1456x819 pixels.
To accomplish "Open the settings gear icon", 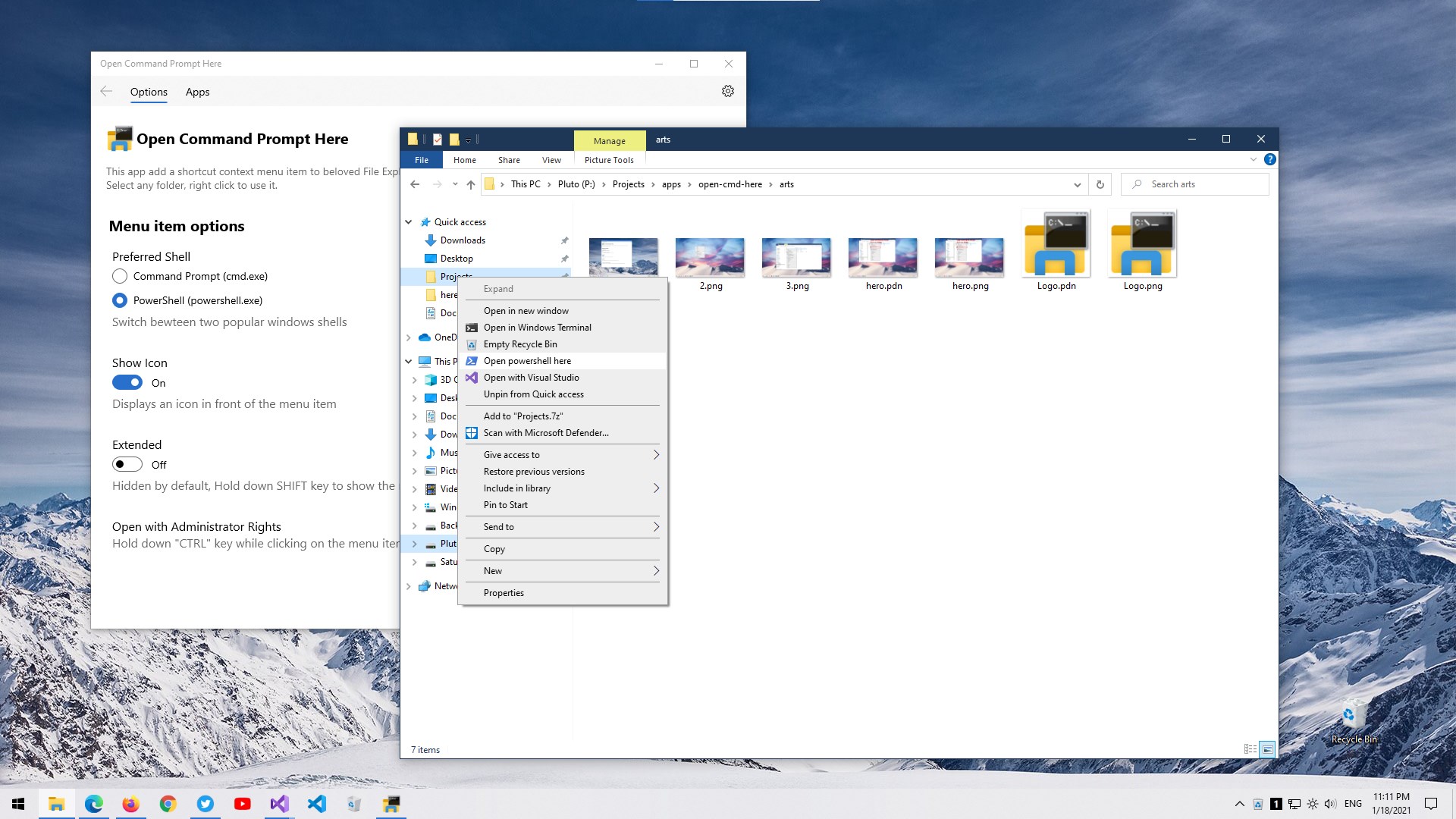I will 728,91.
